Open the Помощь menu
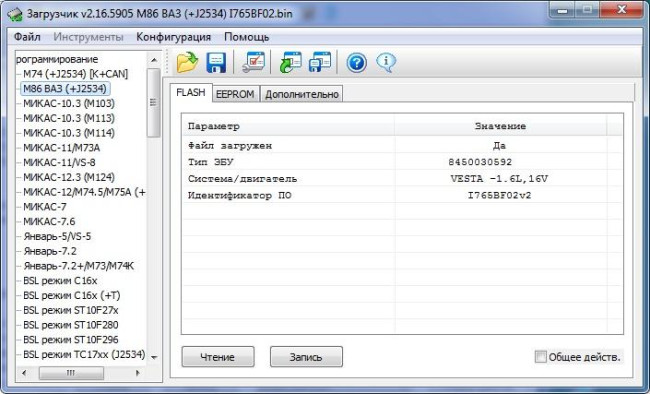Viewport: 650px width, 394px height. (x=247, y=37)
